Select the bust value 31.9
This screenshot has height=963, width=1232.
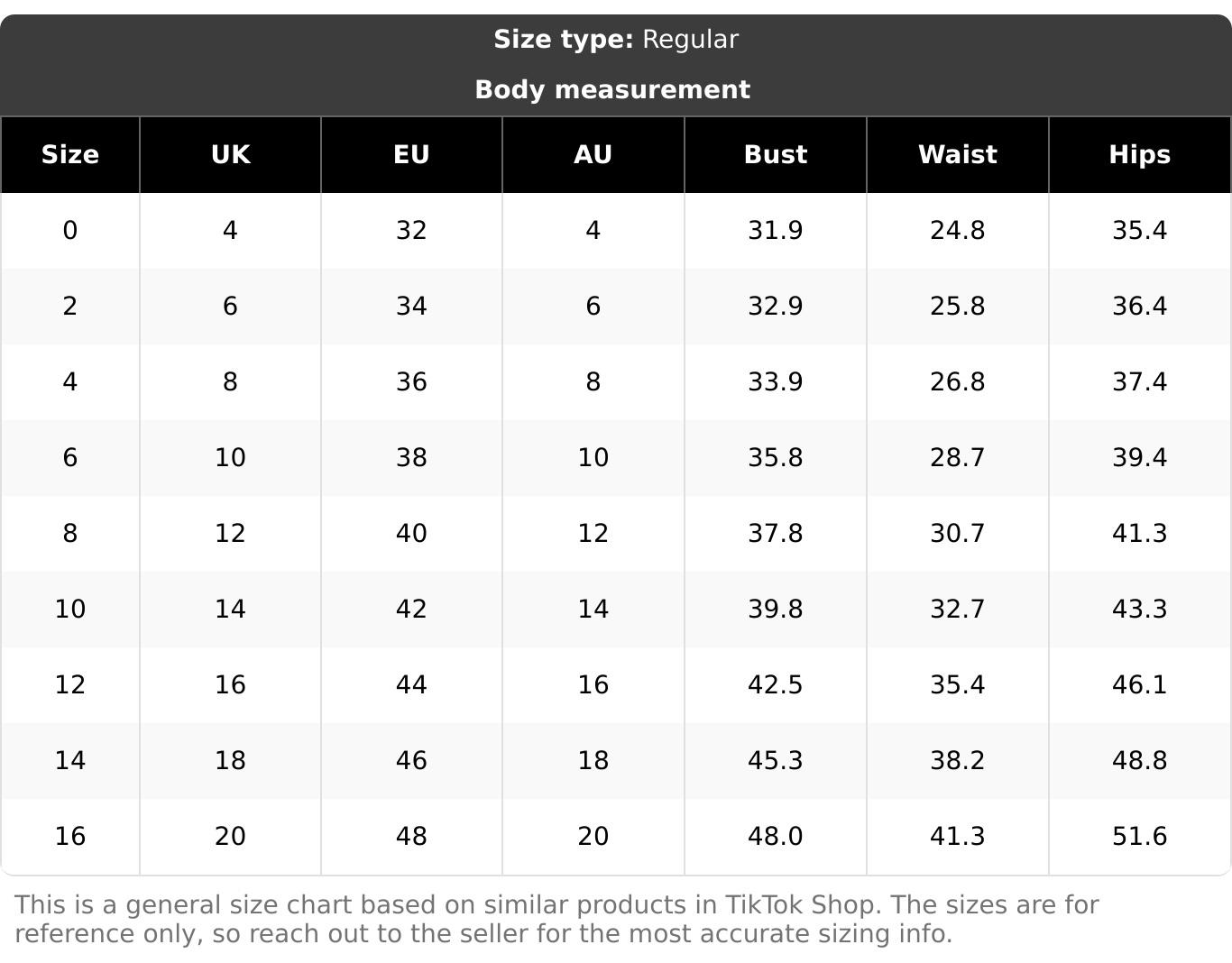click(x=775, y=231)
